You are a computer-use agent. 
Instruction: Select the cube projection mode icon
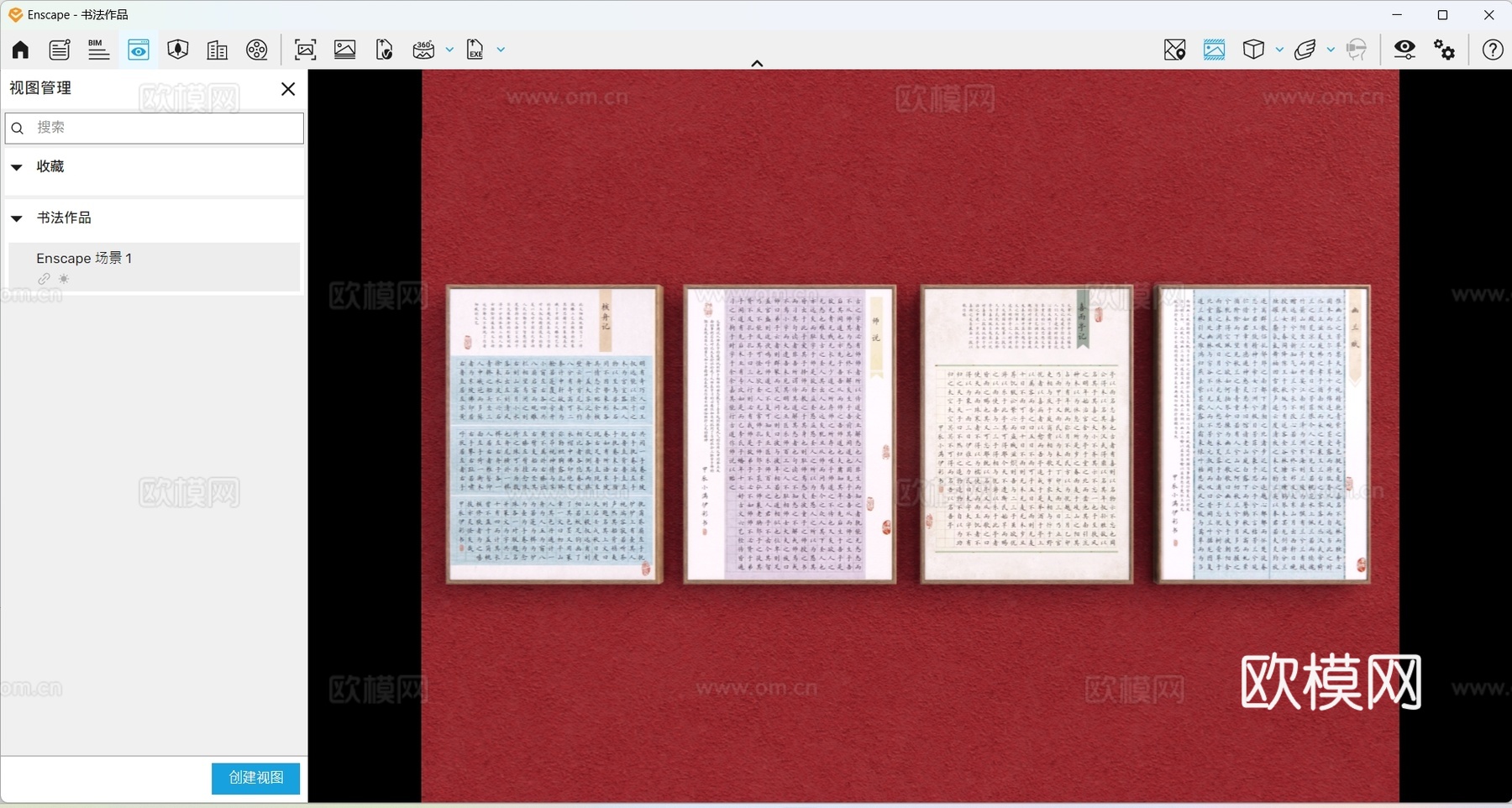coord(1253,50)
